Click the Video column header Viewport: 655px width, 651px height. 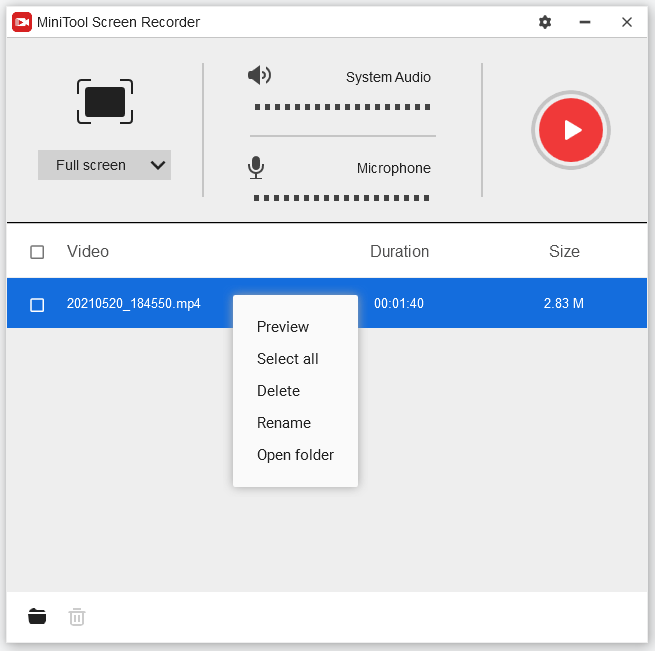click(88, 252)
